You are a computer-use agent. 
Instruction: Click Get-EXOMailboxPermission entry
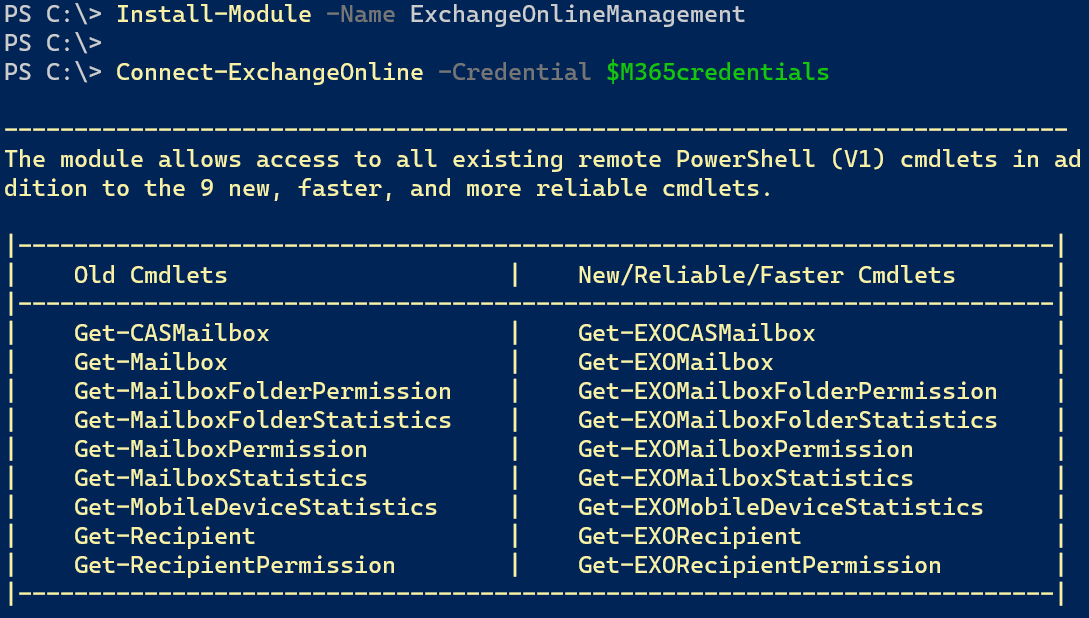point(745,449)
